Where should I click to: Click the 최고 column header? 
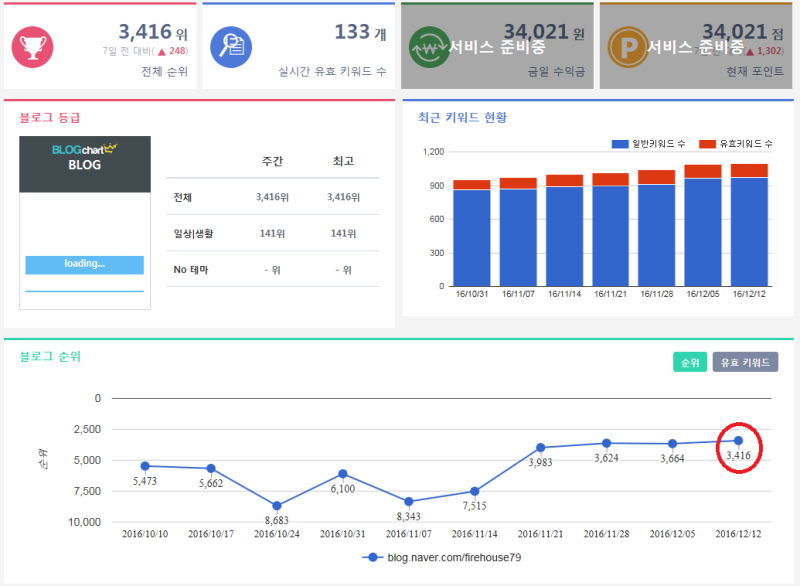[343, 161]
